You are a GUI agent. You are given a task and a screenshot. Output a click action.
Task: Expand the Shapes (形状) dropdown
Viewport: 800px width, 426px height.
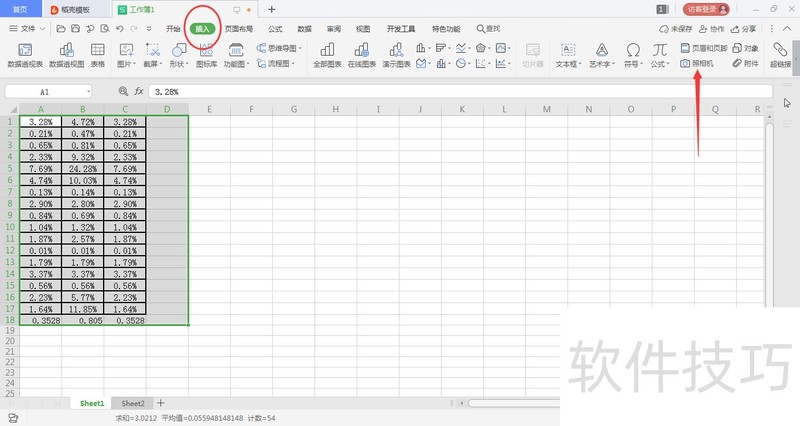click(x=187, y=64)
